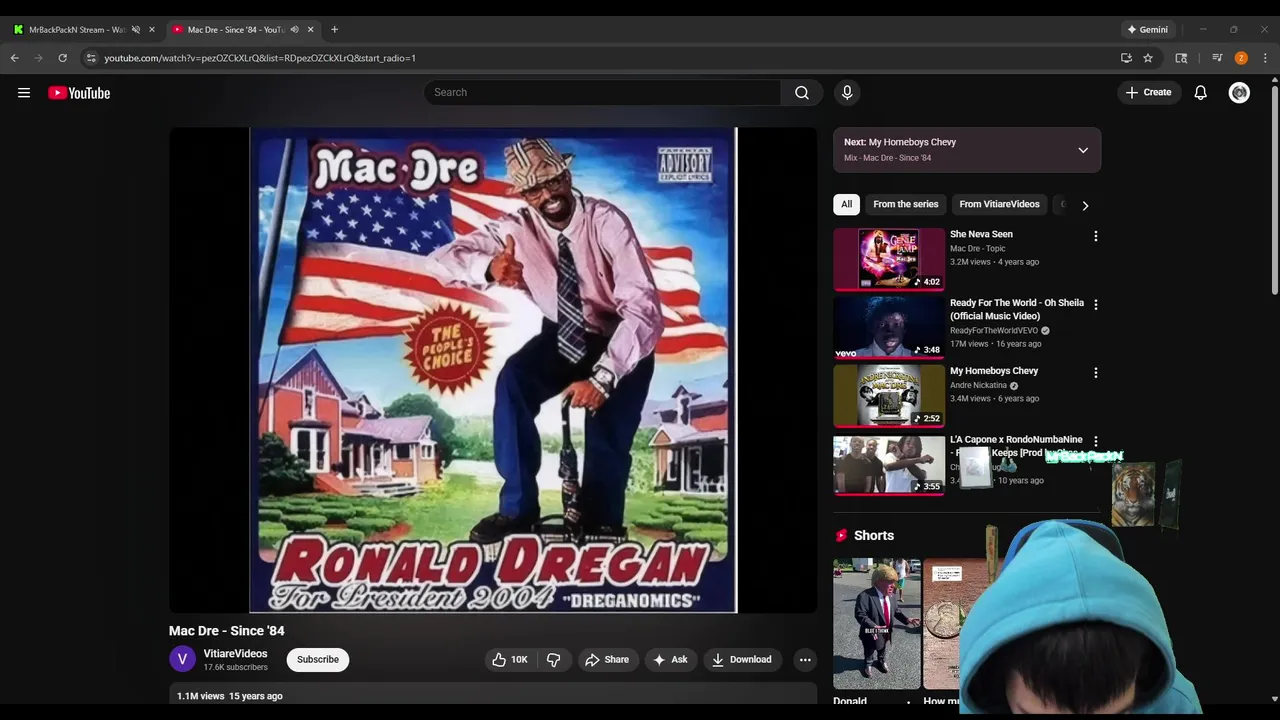Open She Neva Seen video title

tap(981, 234)
